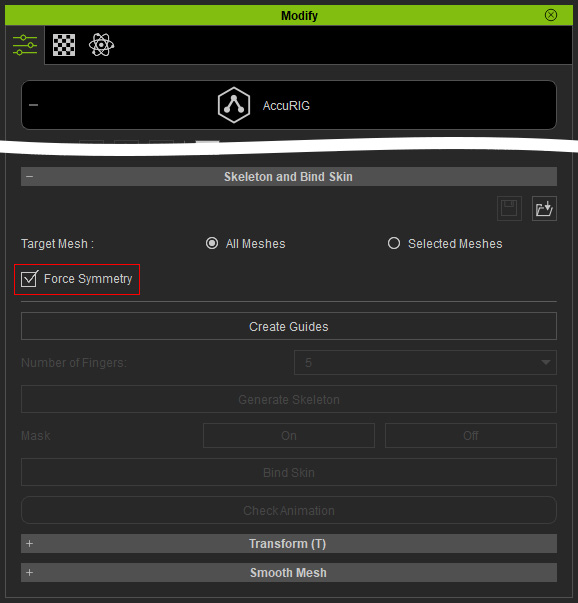Click the Create Guides button
Image resolution: width=578 pixels, height=603 pixels.
[289, 326]
